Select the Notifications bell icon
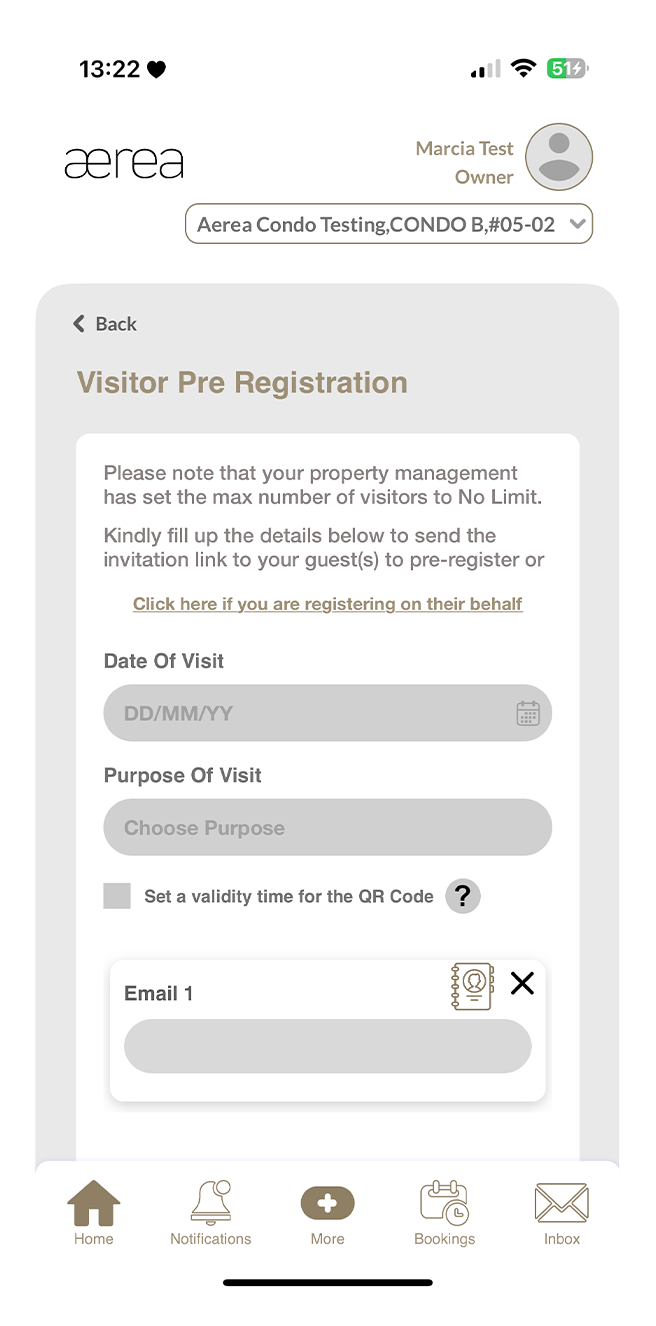Image resolution: width=656 pixels, height=1326 pixels. [x=210, y=1205]
